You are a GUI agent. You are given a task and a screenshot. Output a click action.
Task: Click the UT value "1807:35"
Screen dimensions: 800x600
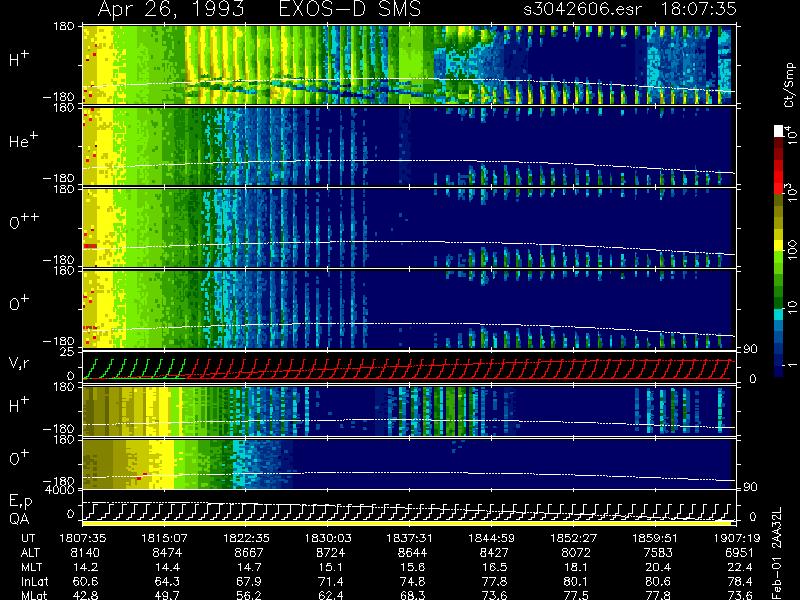point(83,538)
